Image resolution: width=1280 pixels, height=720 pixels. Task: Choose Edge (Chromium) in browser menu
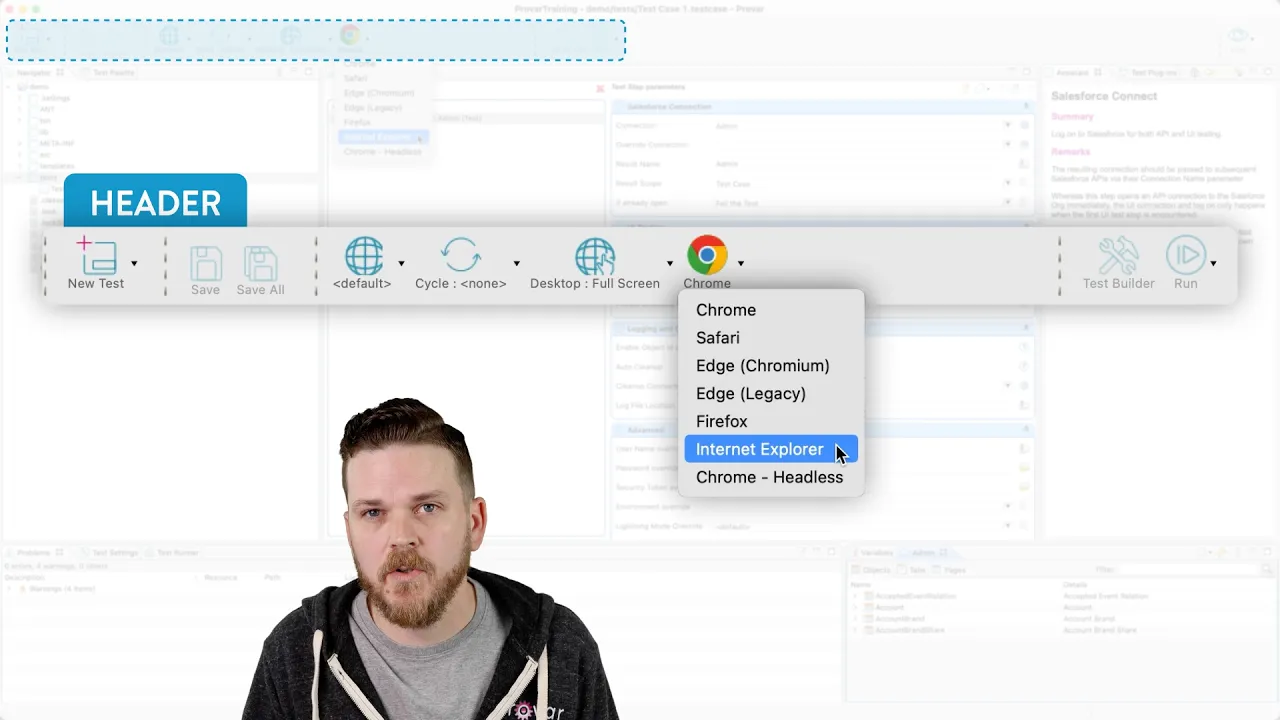[x=771, y=366]
